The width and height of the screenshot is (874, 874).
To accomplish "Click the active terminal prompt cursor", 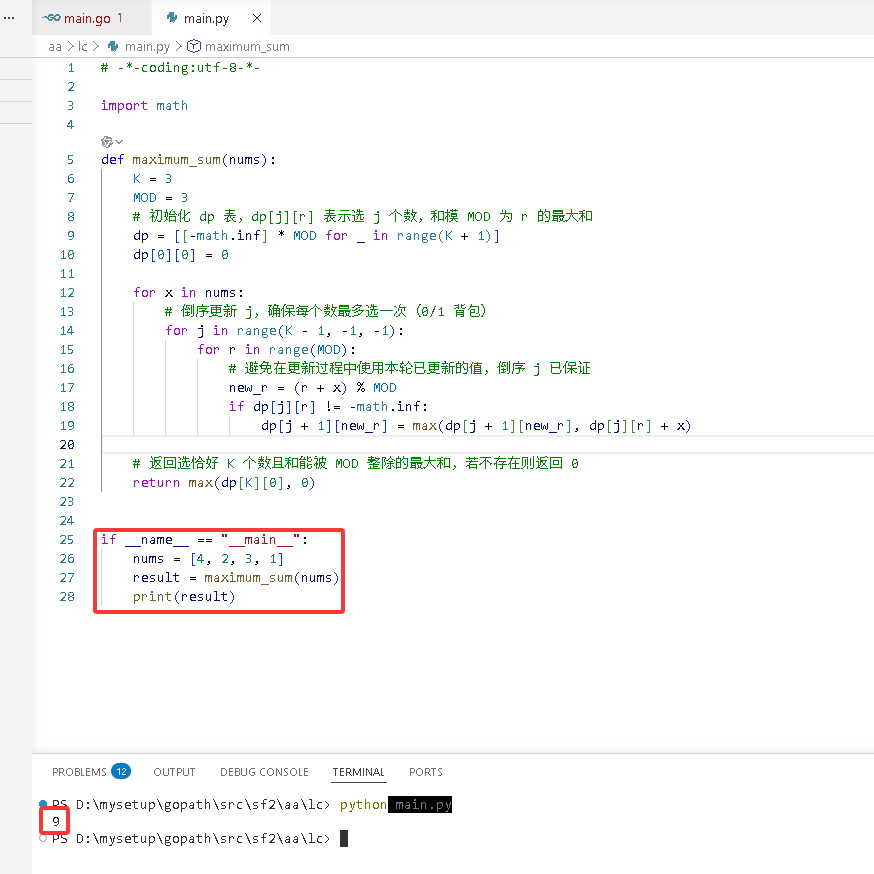I will [x=344, y=838].
